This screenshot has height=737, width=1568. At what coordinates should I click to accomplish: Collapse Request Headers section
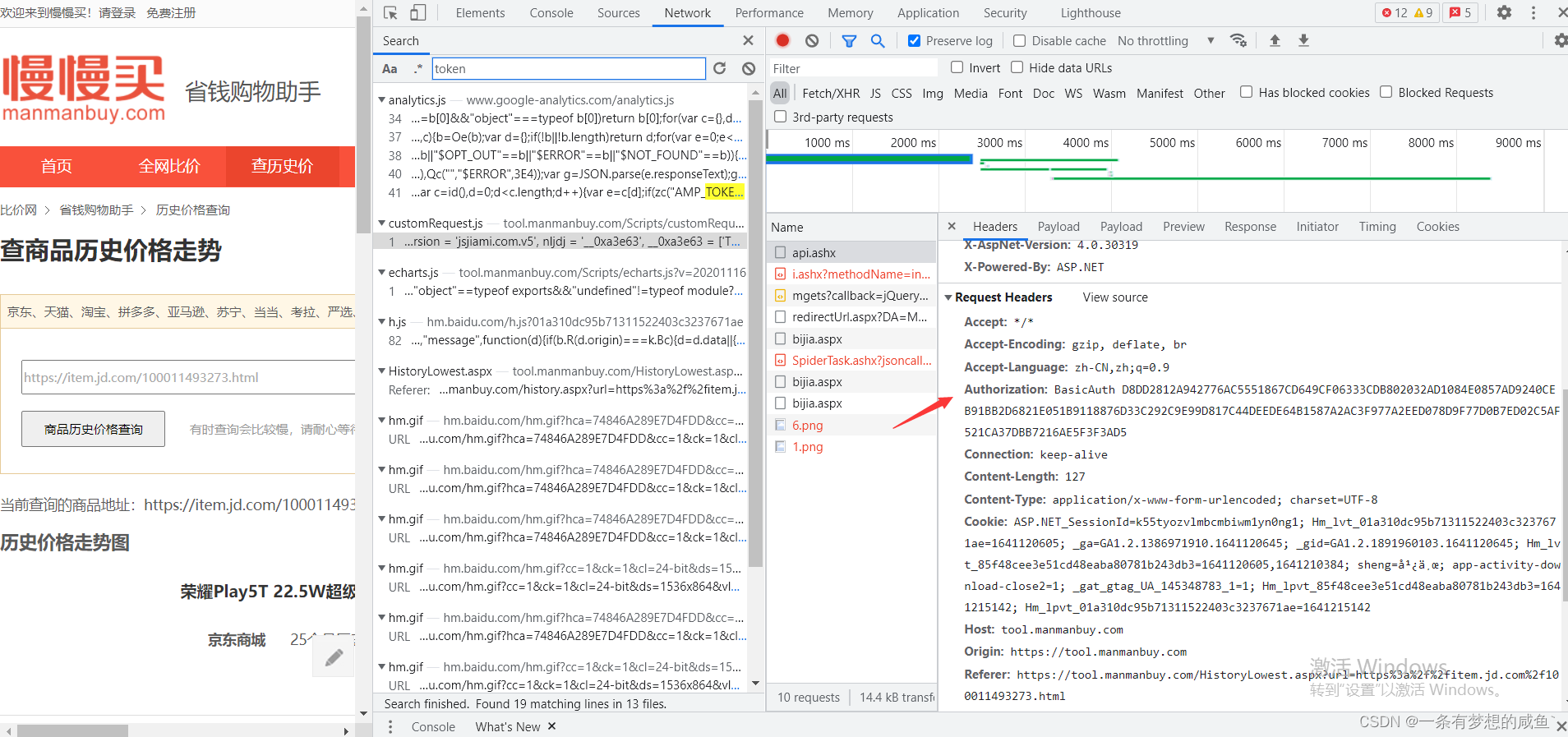(x=948, y=297)
